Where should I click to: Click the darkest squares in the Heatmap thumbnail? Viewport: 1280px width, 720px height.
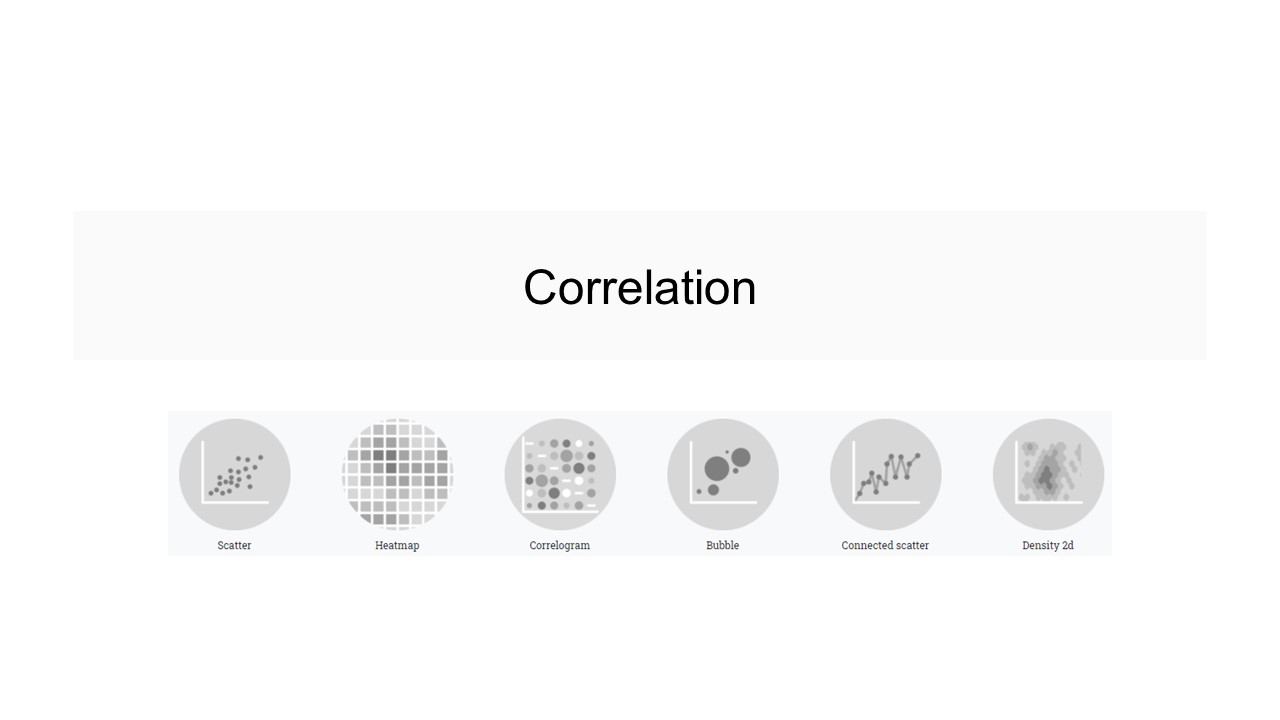[391, 468]
